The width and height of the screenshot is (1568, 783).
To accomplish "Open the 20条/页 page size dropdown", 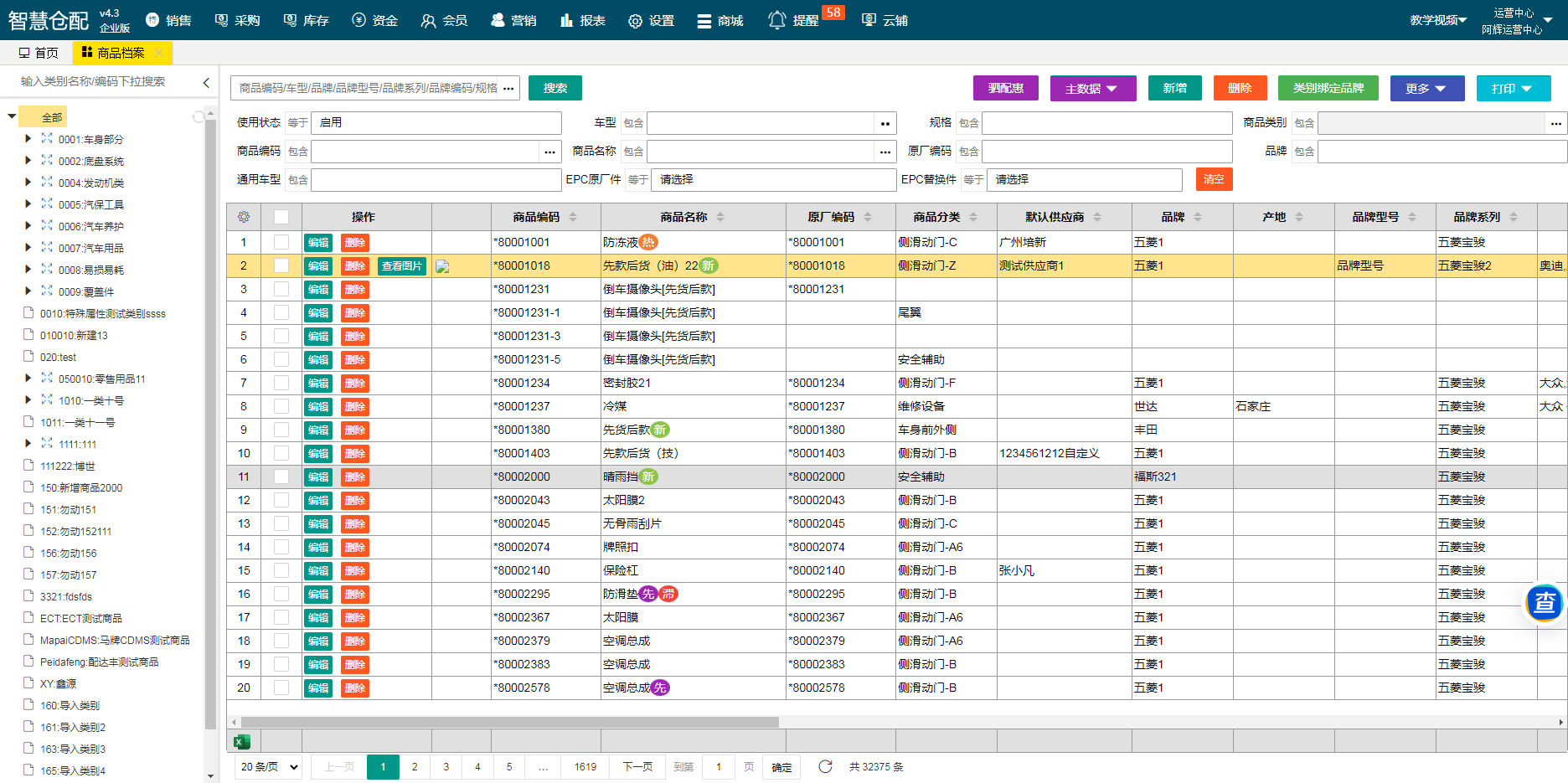I will tap(268, 766).
